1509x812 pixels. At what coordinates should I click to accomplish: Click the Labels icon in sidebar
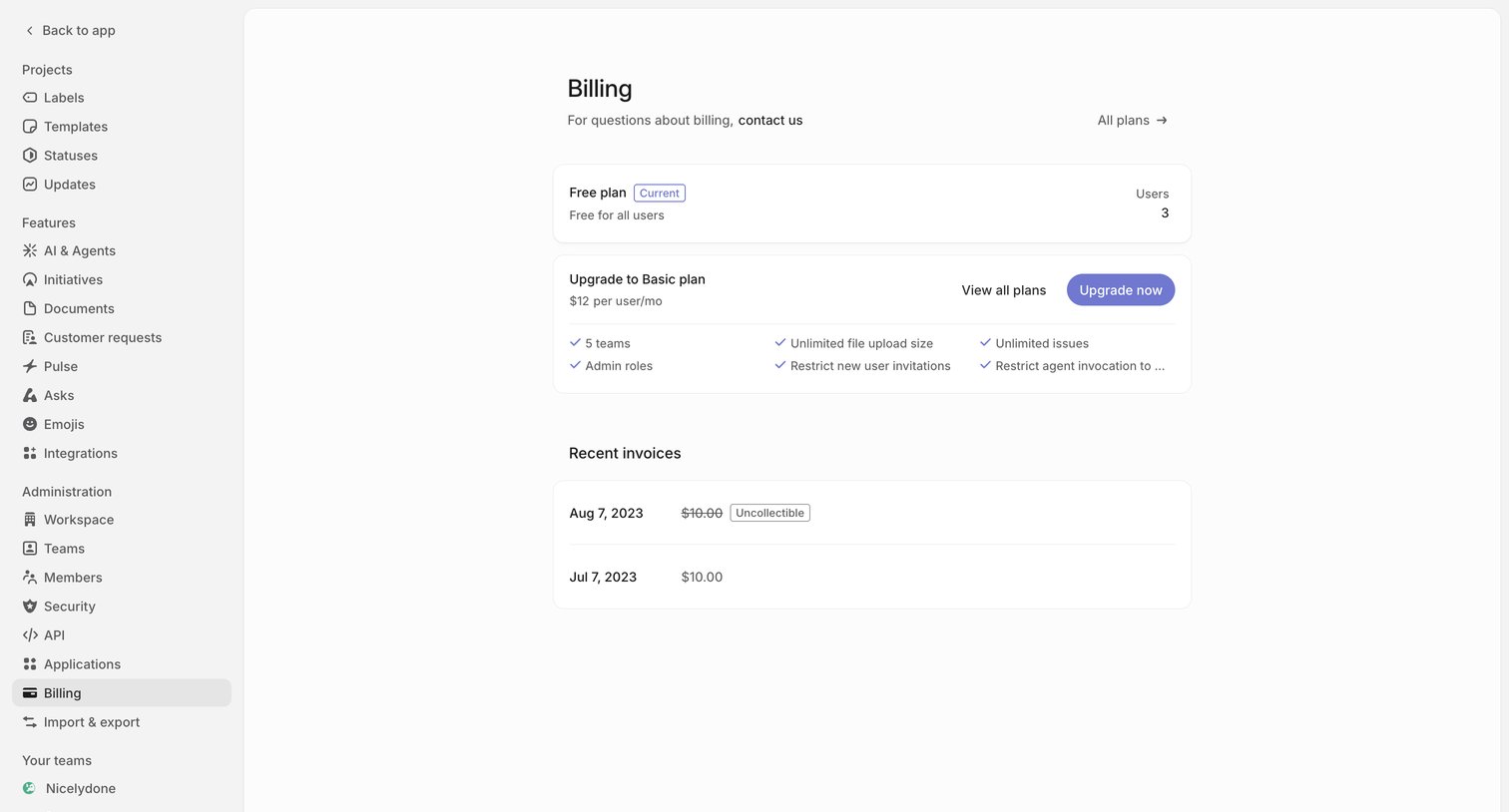30,98
